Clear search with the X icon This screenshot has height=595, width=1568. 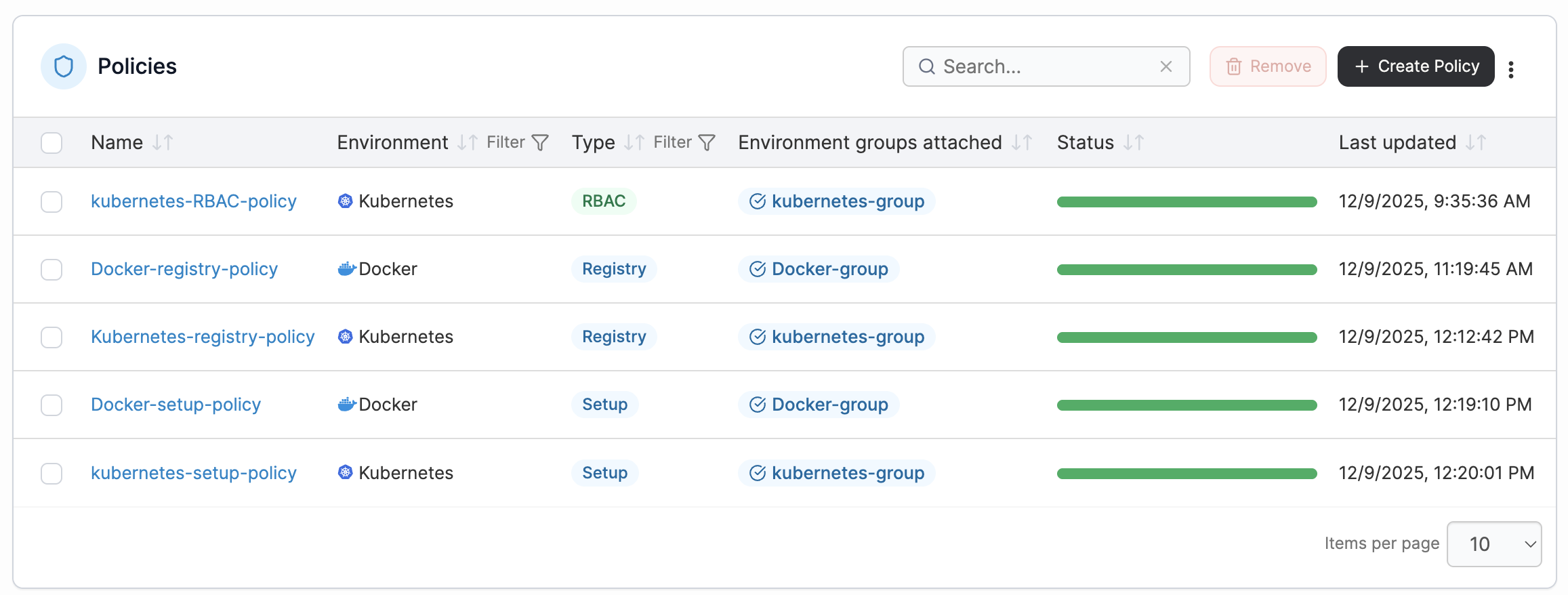(1165, 66)
